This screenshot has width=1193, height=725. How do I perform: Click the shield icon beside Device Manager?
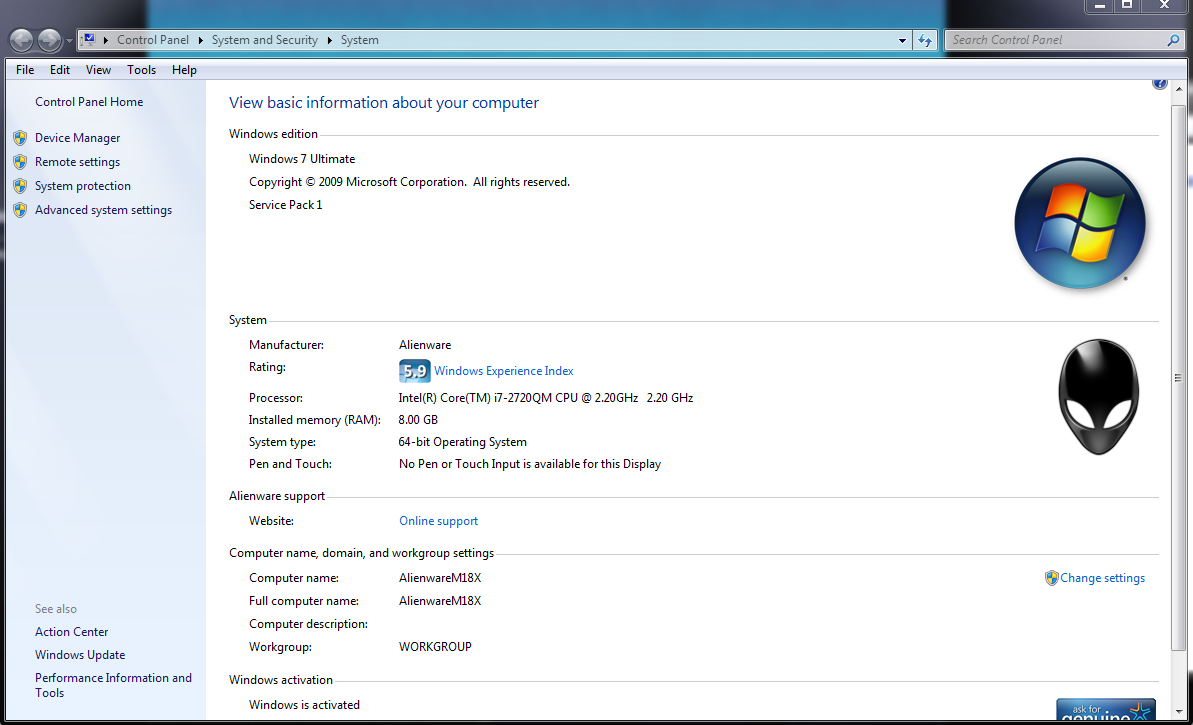[21, 138]
